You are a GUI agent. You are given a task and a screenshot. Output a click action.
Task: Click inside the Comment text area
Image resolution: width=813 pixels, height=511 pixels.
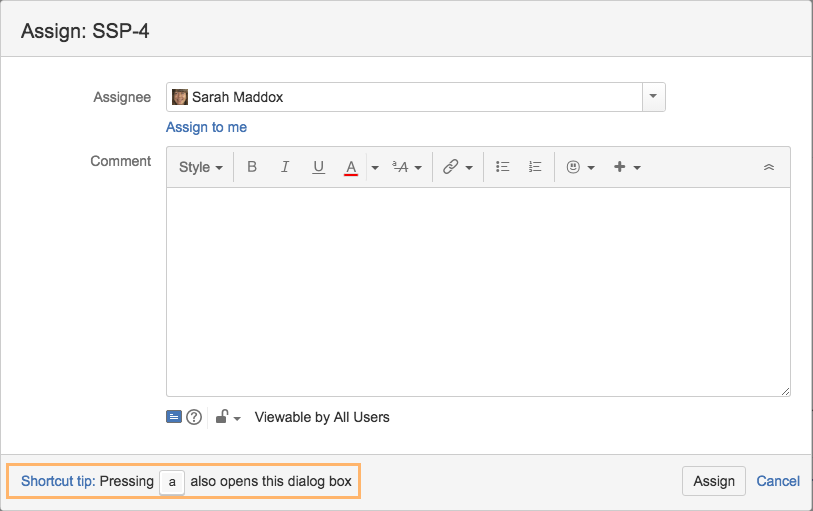[478, 291]
